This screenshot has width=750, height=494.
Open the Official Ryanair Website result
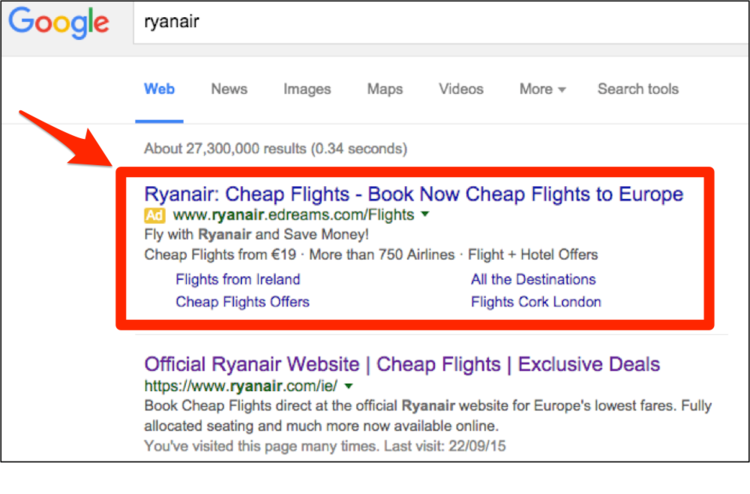click(x=402, y=364)
